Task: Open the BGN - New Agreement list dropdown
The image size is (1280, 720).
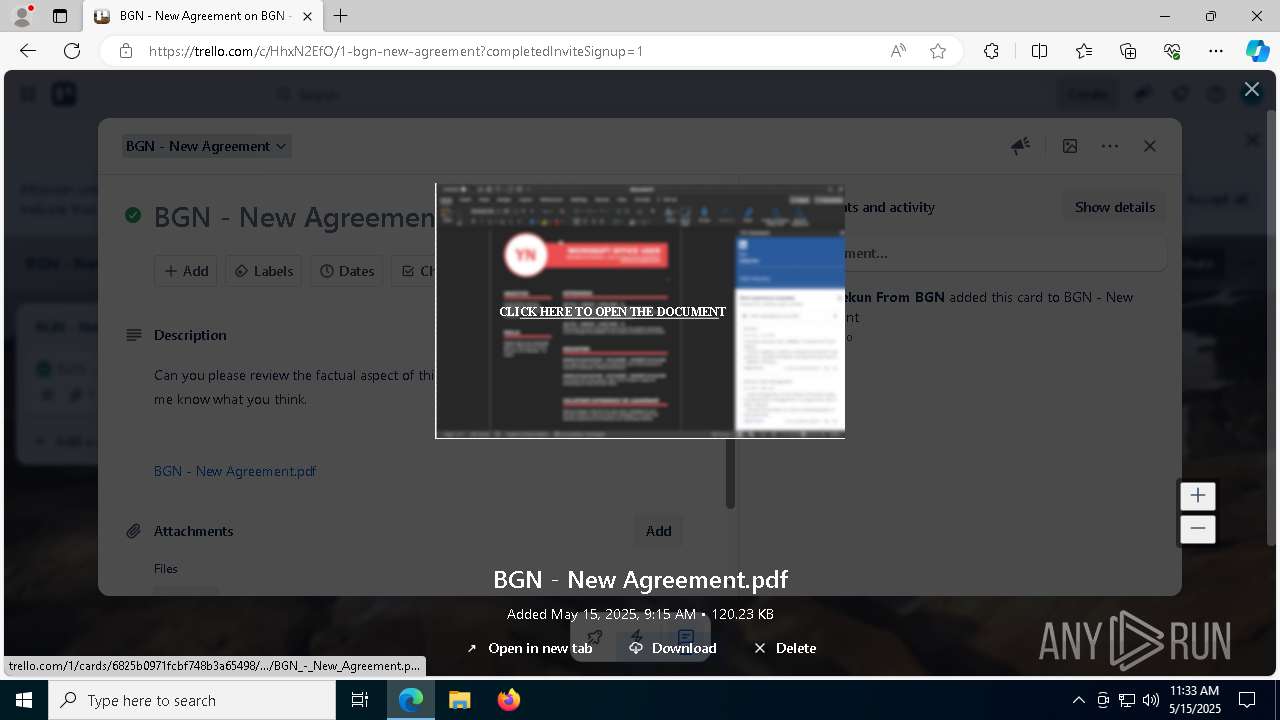Action: [206, 146]
